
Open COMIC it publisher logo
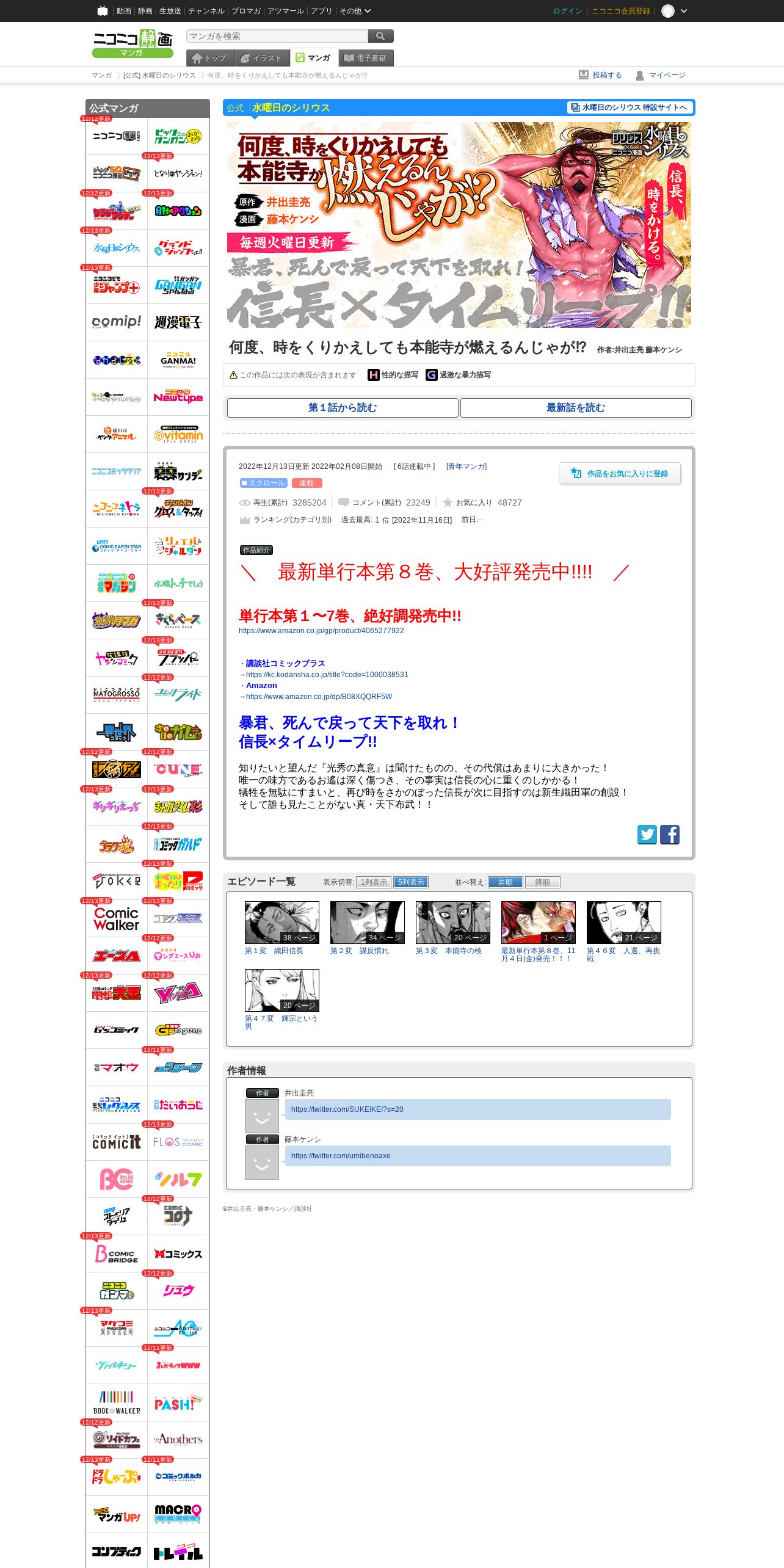(117, 1142)
